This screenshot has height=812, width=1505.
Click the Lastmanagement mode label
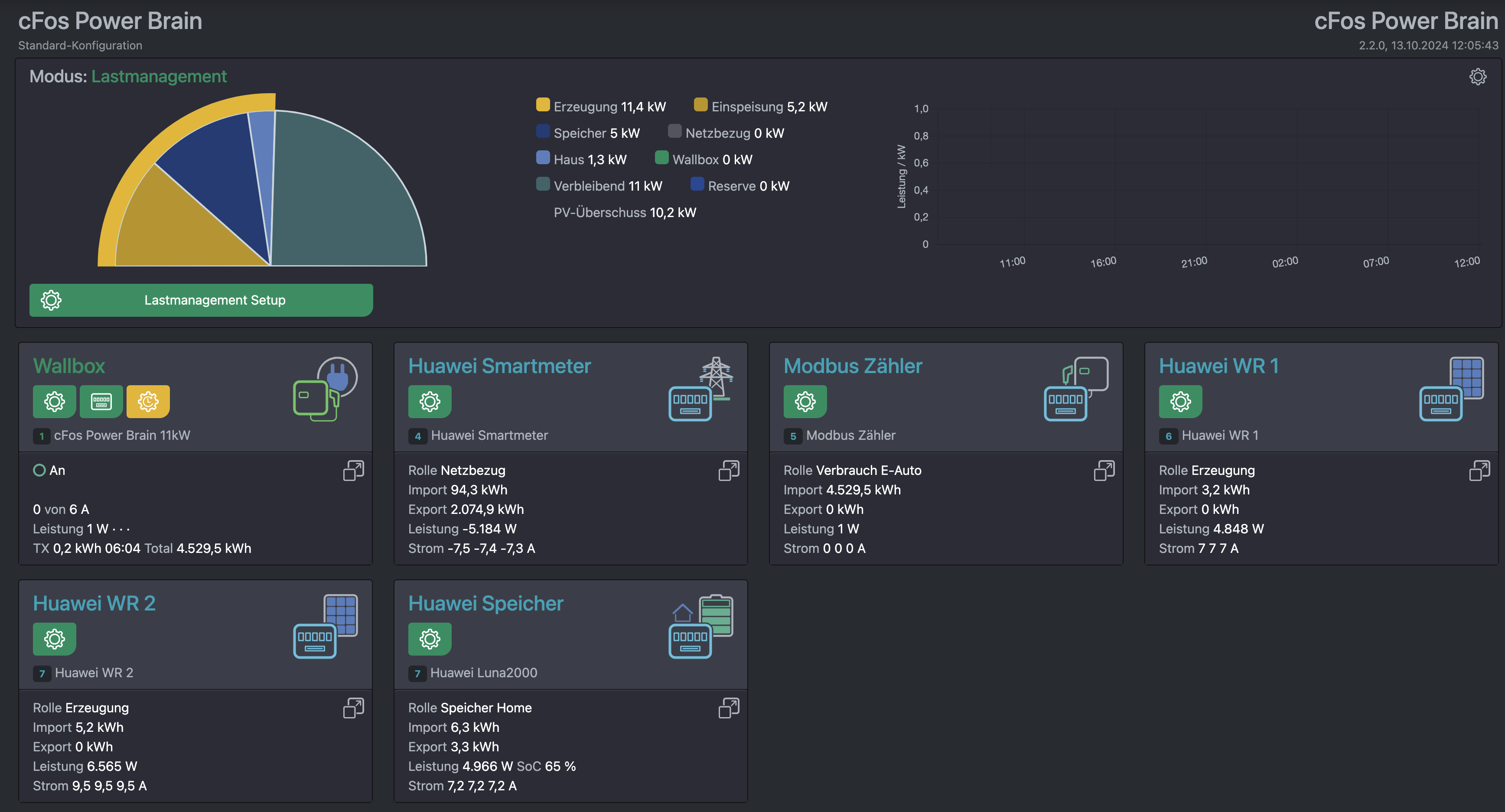[x=159, y=77]
